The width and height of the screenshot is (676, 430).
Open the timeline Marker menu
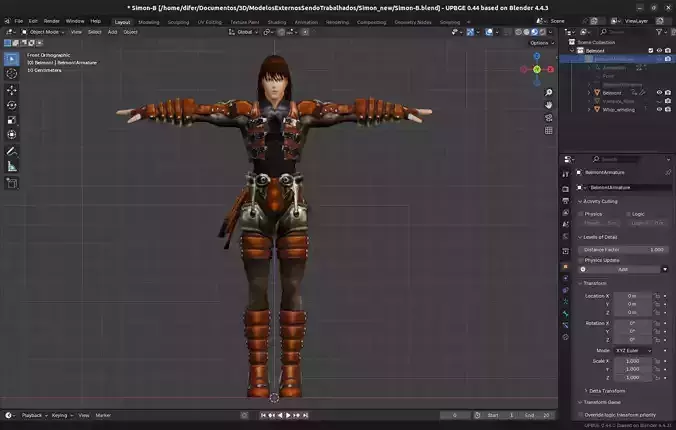[103, 415]
